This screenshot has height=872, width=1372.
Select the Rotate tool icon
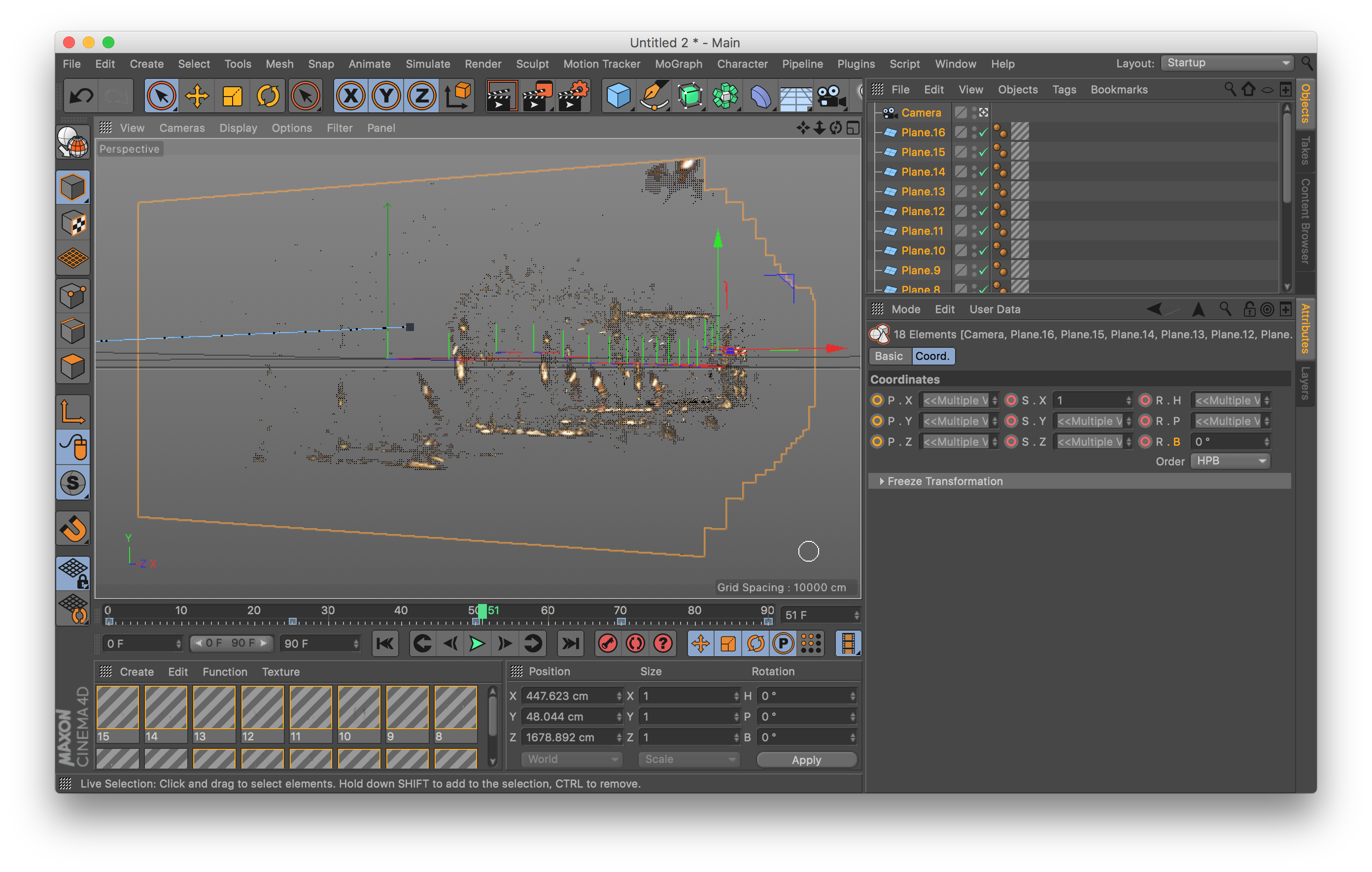[x=268, y=95]
